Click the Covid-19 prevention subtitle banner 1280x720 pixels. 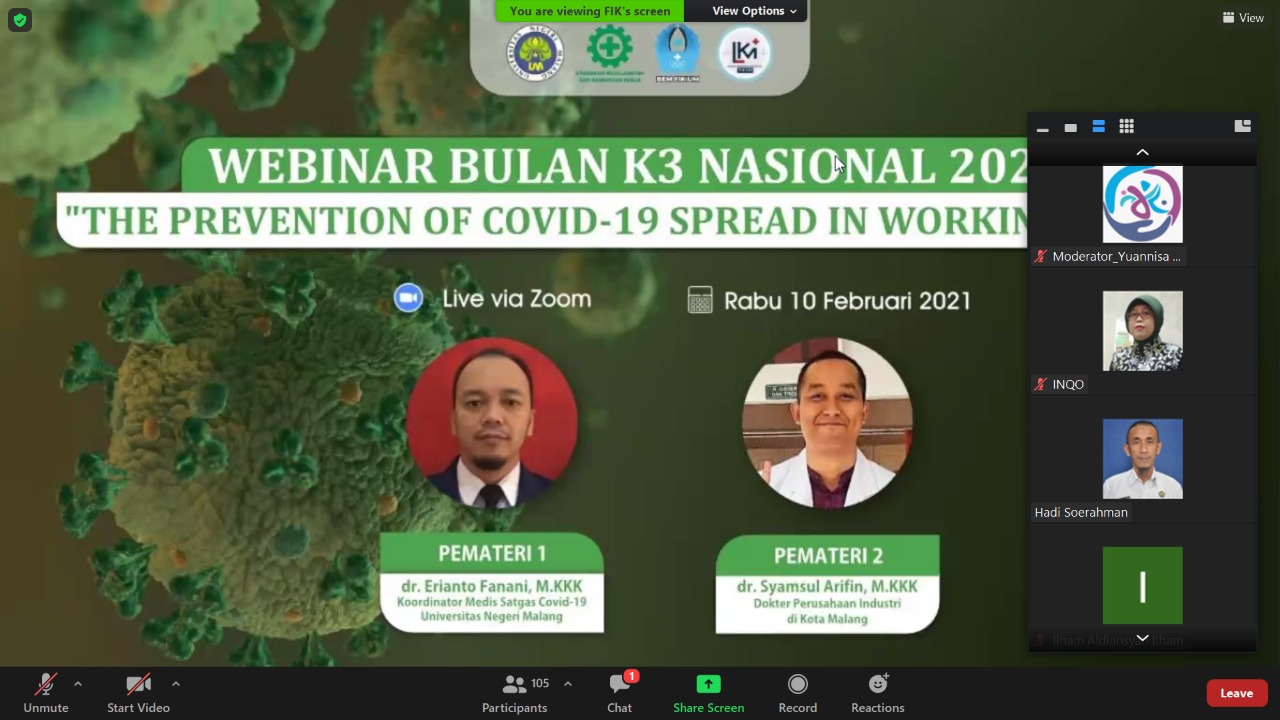542,220
